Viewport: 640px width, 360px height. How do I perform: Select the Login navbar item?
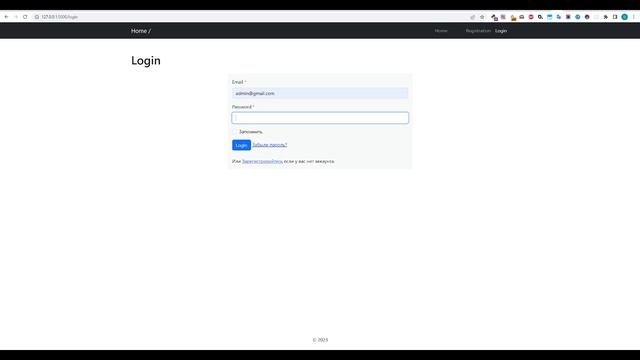[x=501, y=31]
